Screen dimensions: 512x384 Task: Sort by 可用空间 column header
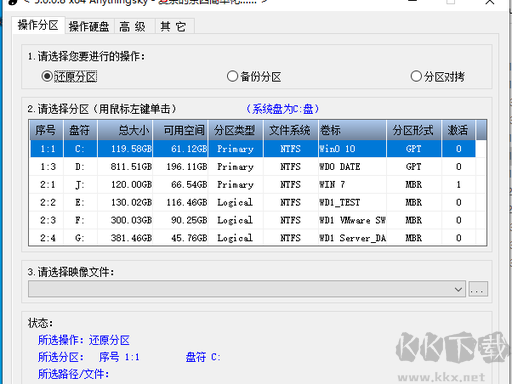point(180,130)
